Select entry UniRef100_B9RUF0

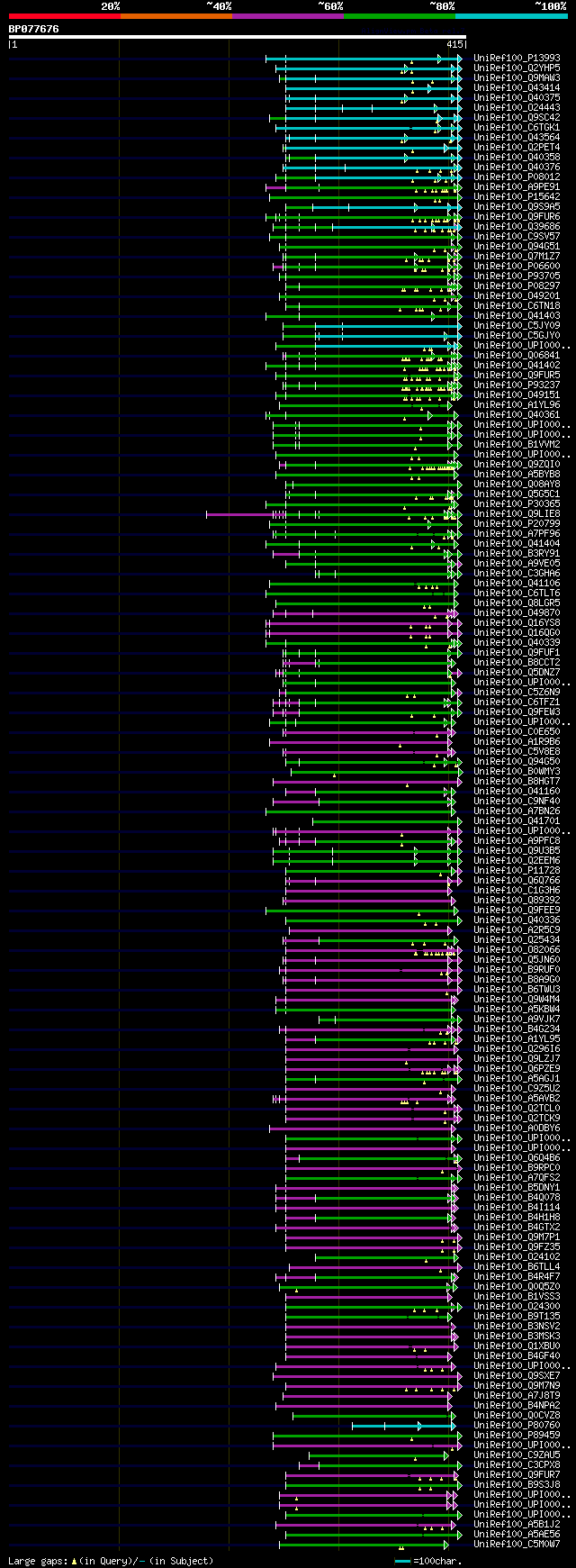(x=517, y=970)
